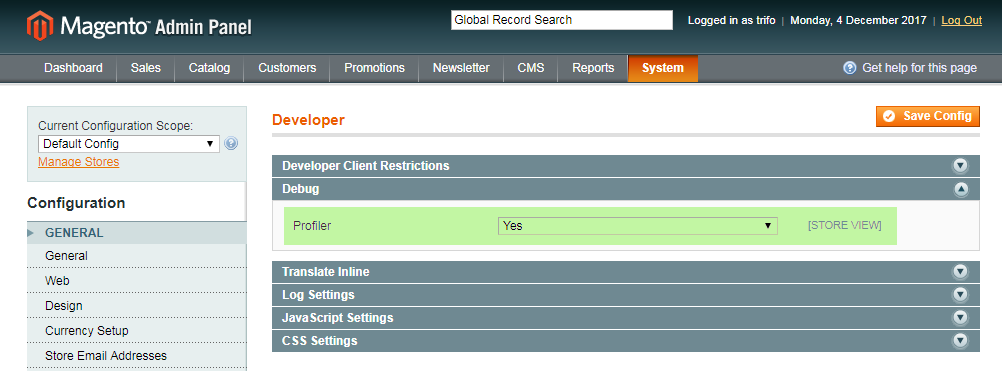Viewport: 1002px width, 371px height.
Task: Expand CSS Settings using its arrow icon
Action: 960,341
